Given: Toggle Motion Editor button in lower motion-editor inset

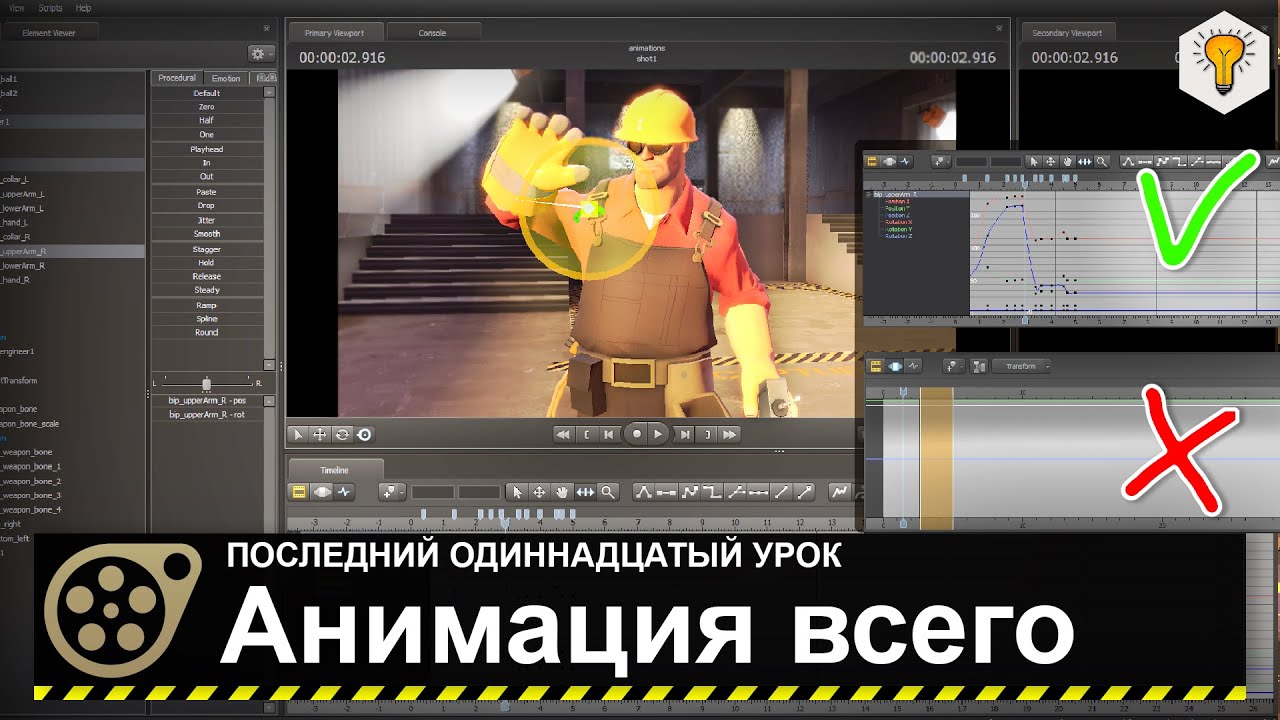Looking at the screenshot, I should coord(895,366).
